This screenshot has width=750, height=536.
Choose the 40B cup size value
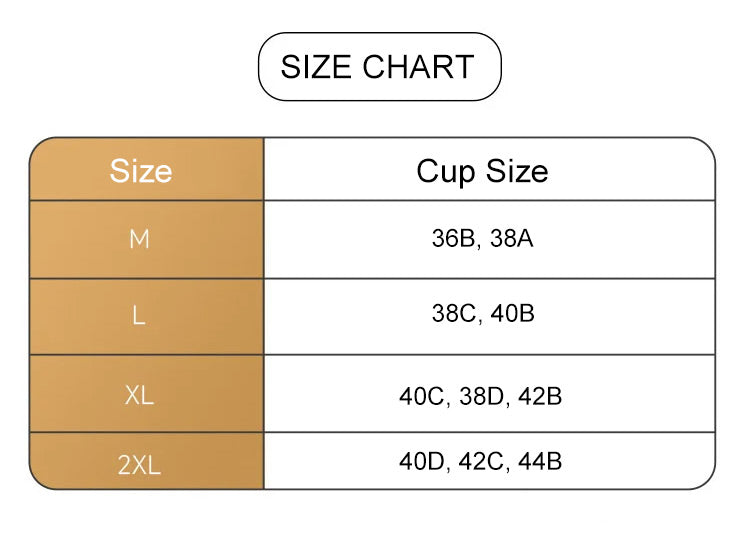pos(513,314)
